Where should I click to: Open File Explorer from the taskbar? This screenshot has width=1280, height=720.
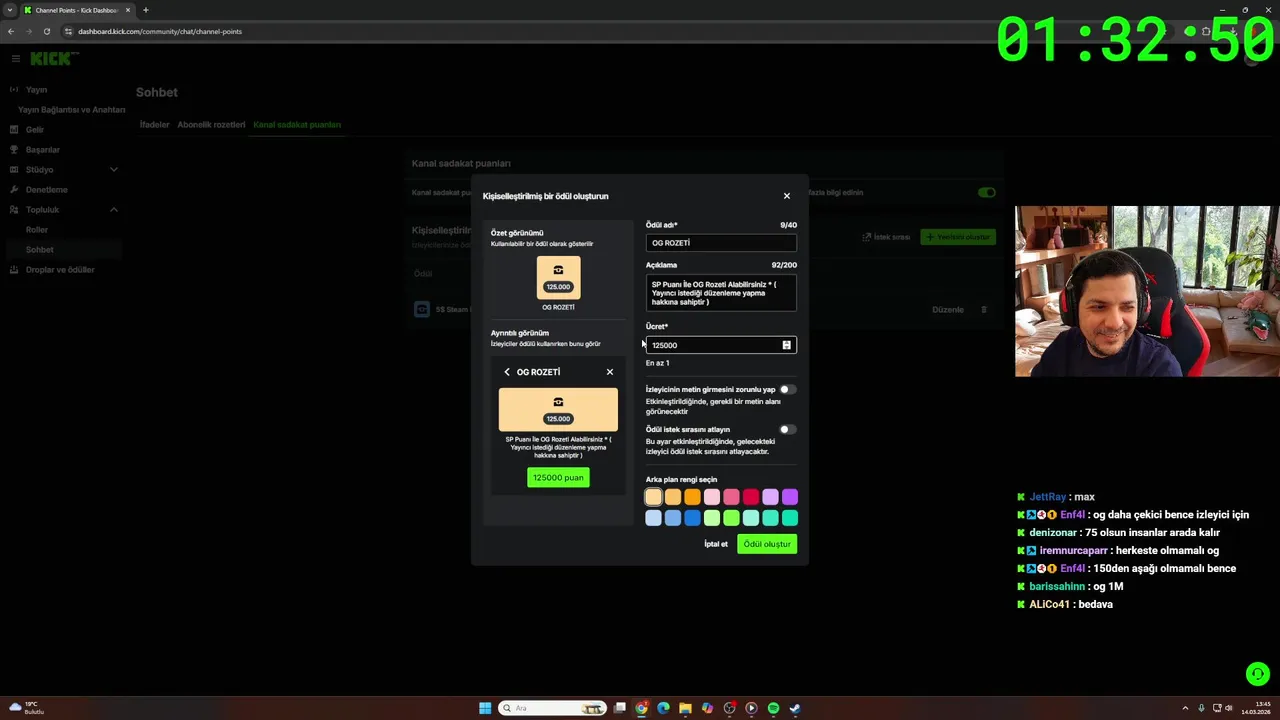pos(685,708)
